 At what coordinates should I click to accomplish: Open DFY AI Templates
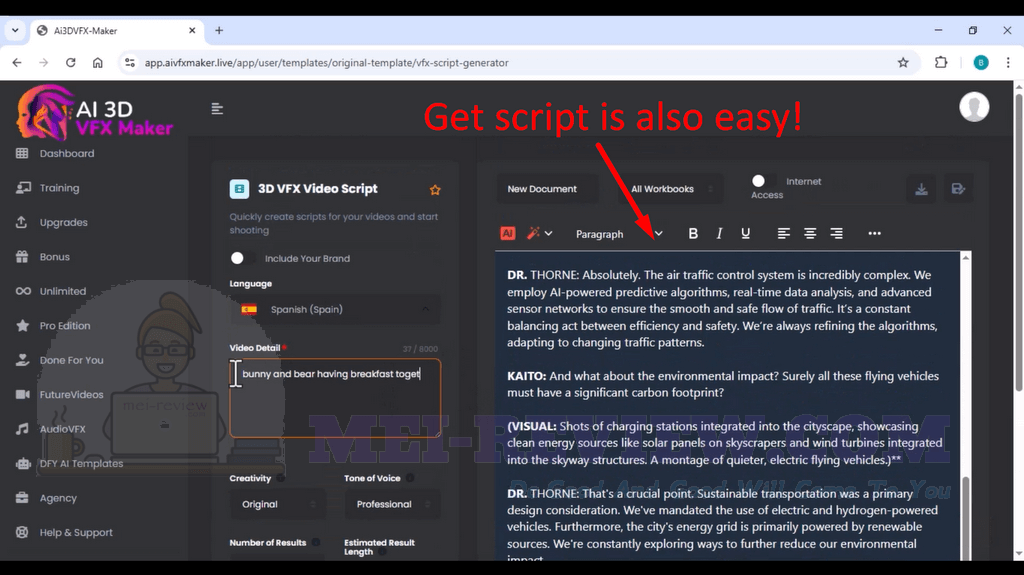pyautogui.click(x=82, y=463)
